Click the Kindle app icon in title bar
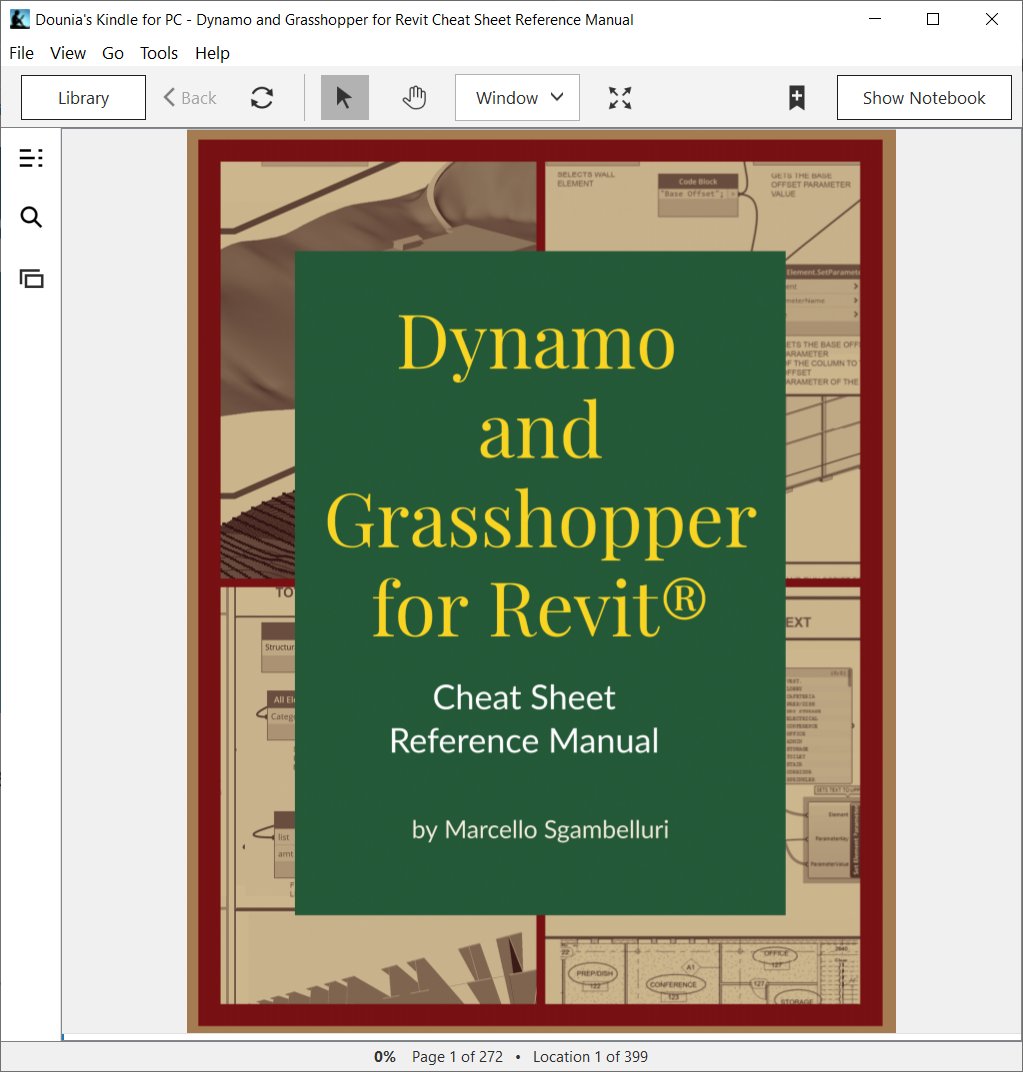The height and width of the screenshot is (1072, 1023). (19, 19)
